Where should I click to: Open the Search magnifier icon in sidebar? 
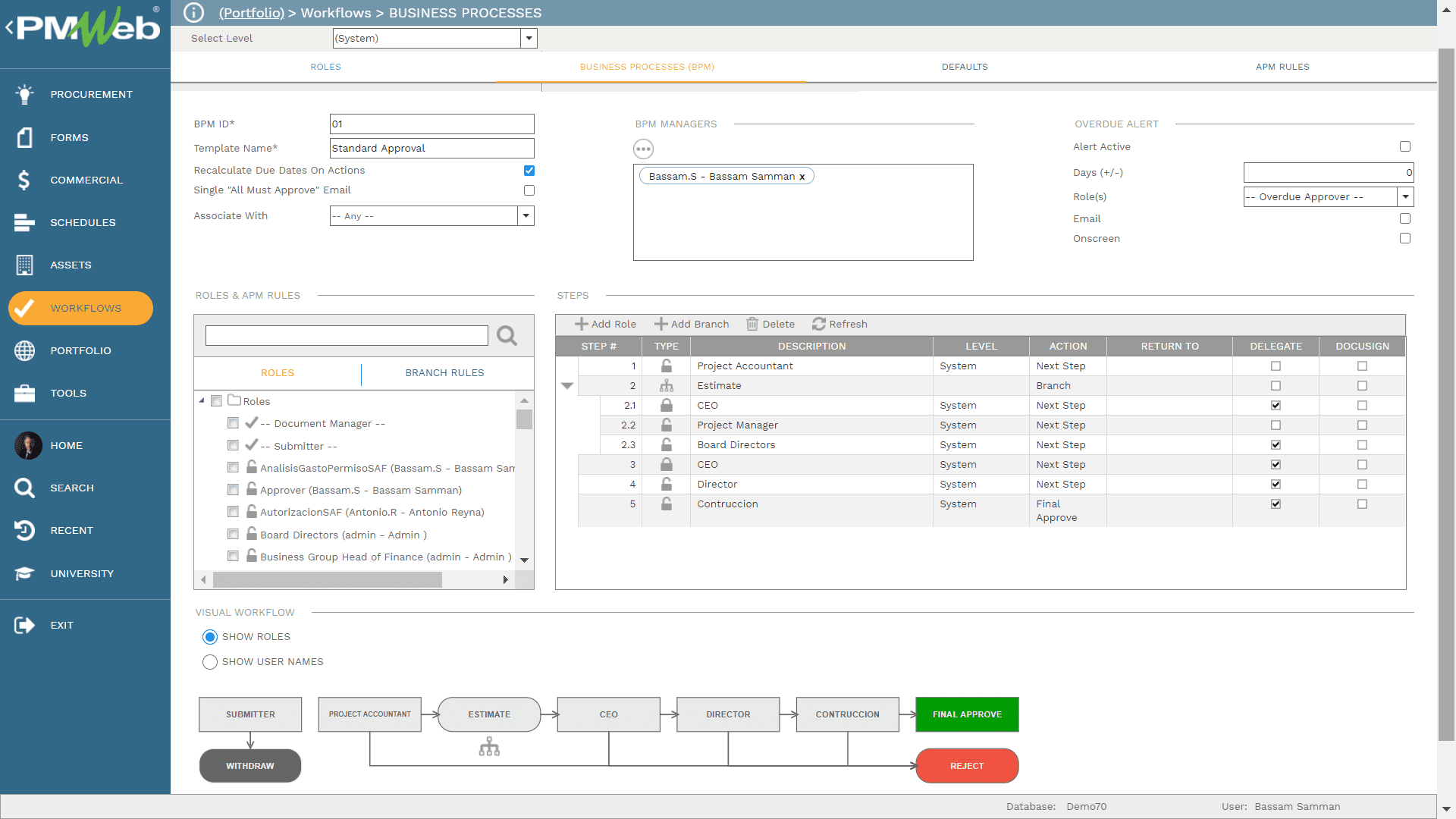point(24,488)
